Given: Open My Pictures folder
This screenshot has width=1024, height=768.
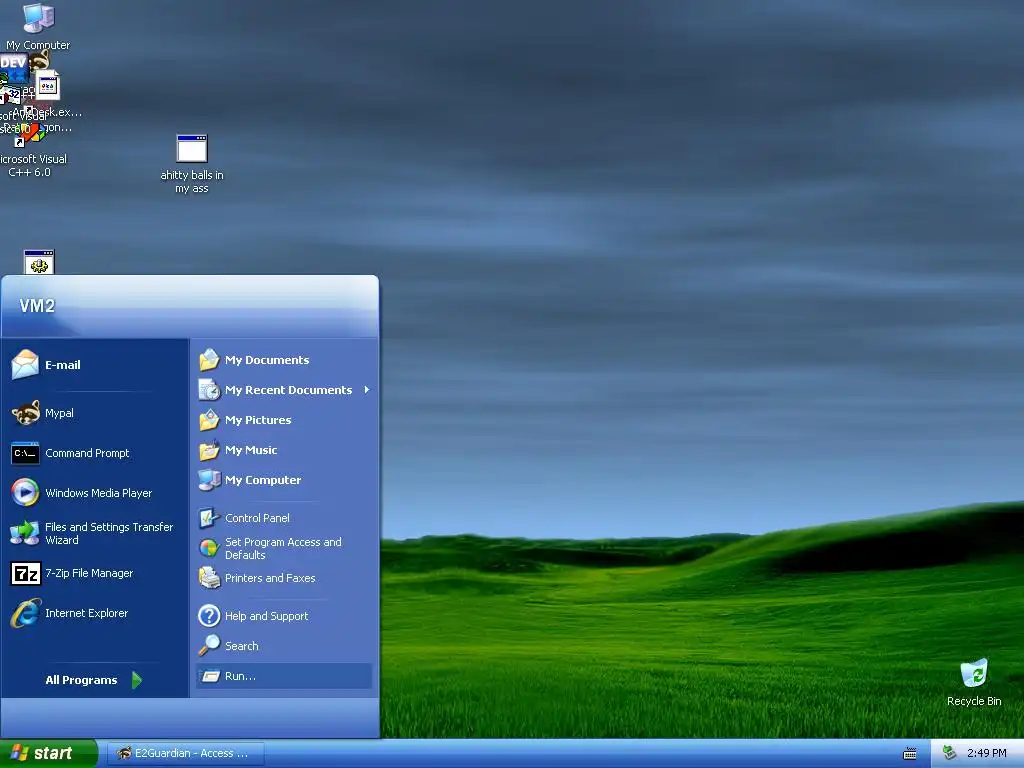Looking at the screenshot, I should point(283,420).
